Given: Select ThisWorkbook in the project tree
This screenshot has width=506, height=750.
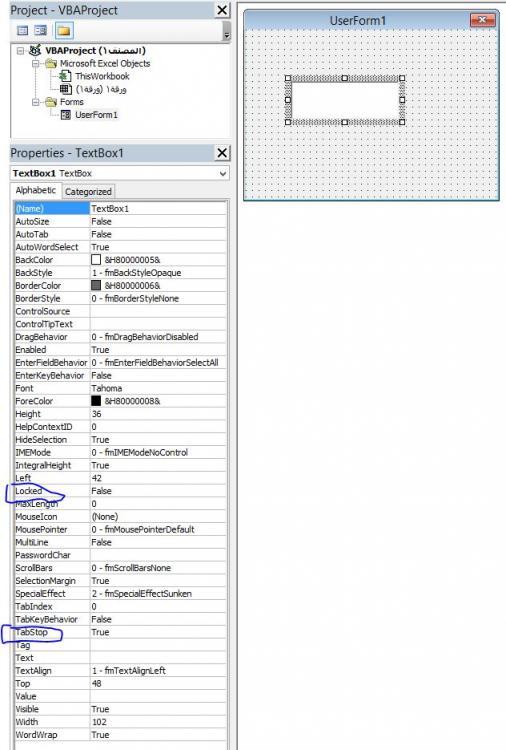Looking at the screenshot, I should point(102,76).
